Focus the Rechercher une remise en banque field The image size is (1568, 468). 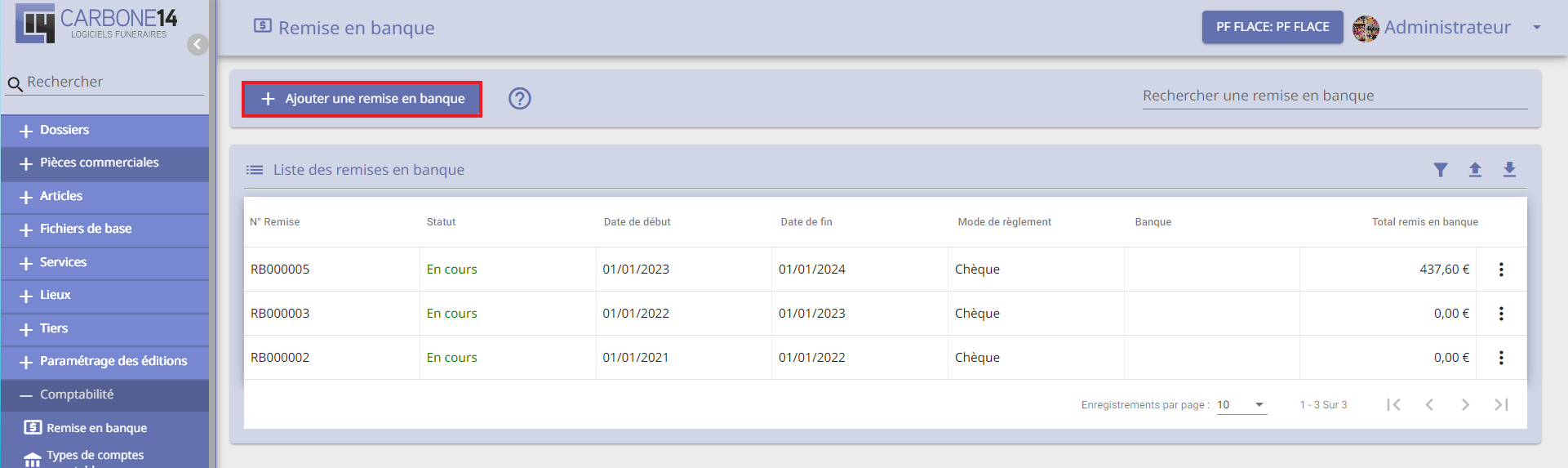click(1335, 96)
